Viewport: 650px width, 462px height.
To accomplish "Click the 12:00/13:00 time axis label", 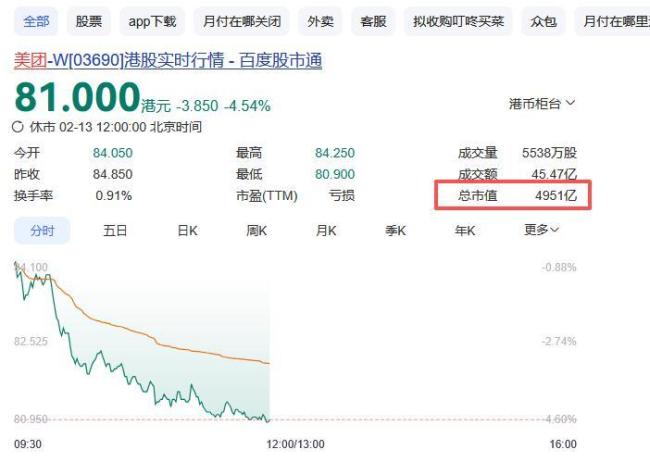I will (296, 444).
